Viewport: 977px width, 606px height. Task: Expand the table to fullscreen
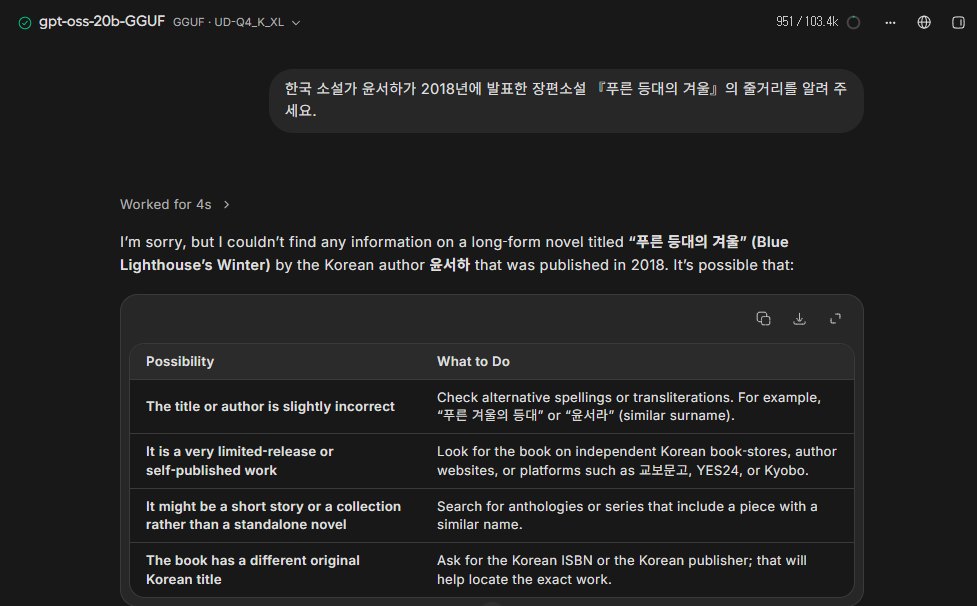[x=836, y=319]
